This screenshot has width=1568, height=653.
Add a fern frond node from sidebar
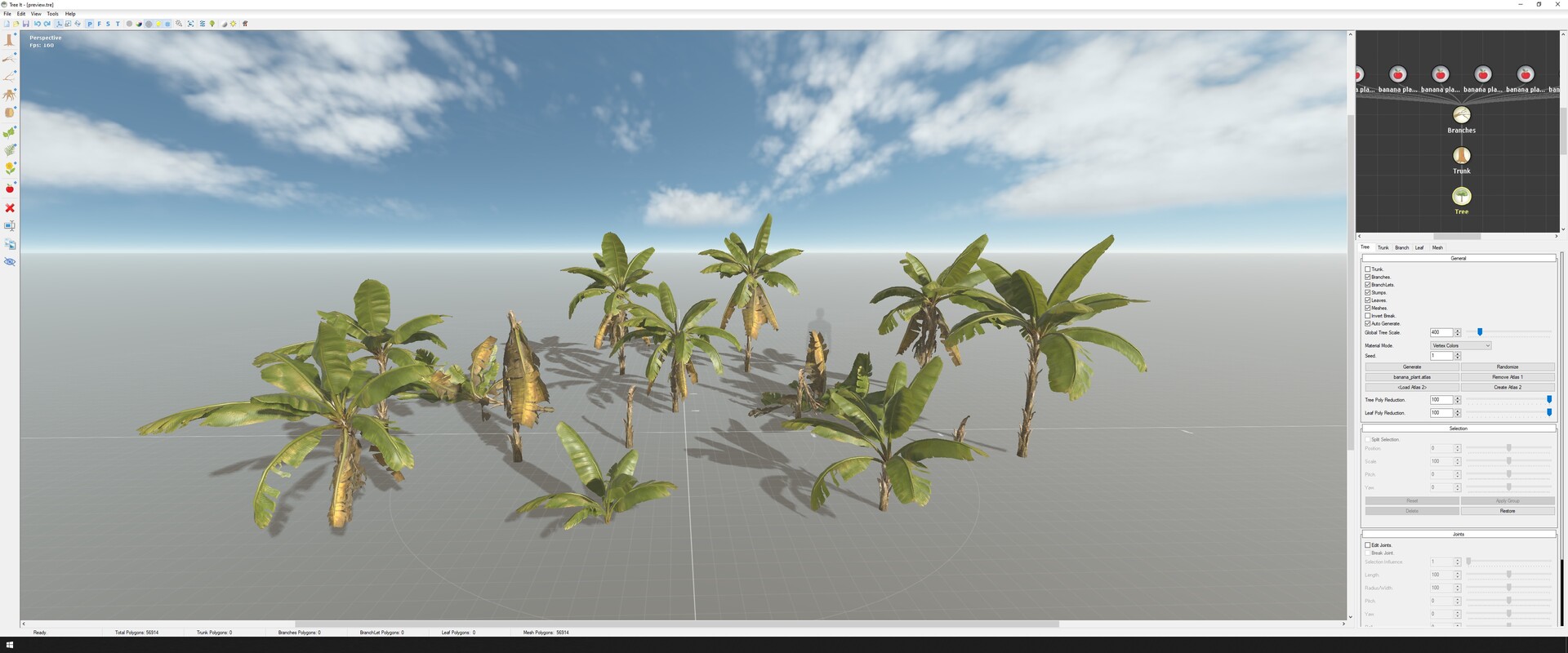10,150
